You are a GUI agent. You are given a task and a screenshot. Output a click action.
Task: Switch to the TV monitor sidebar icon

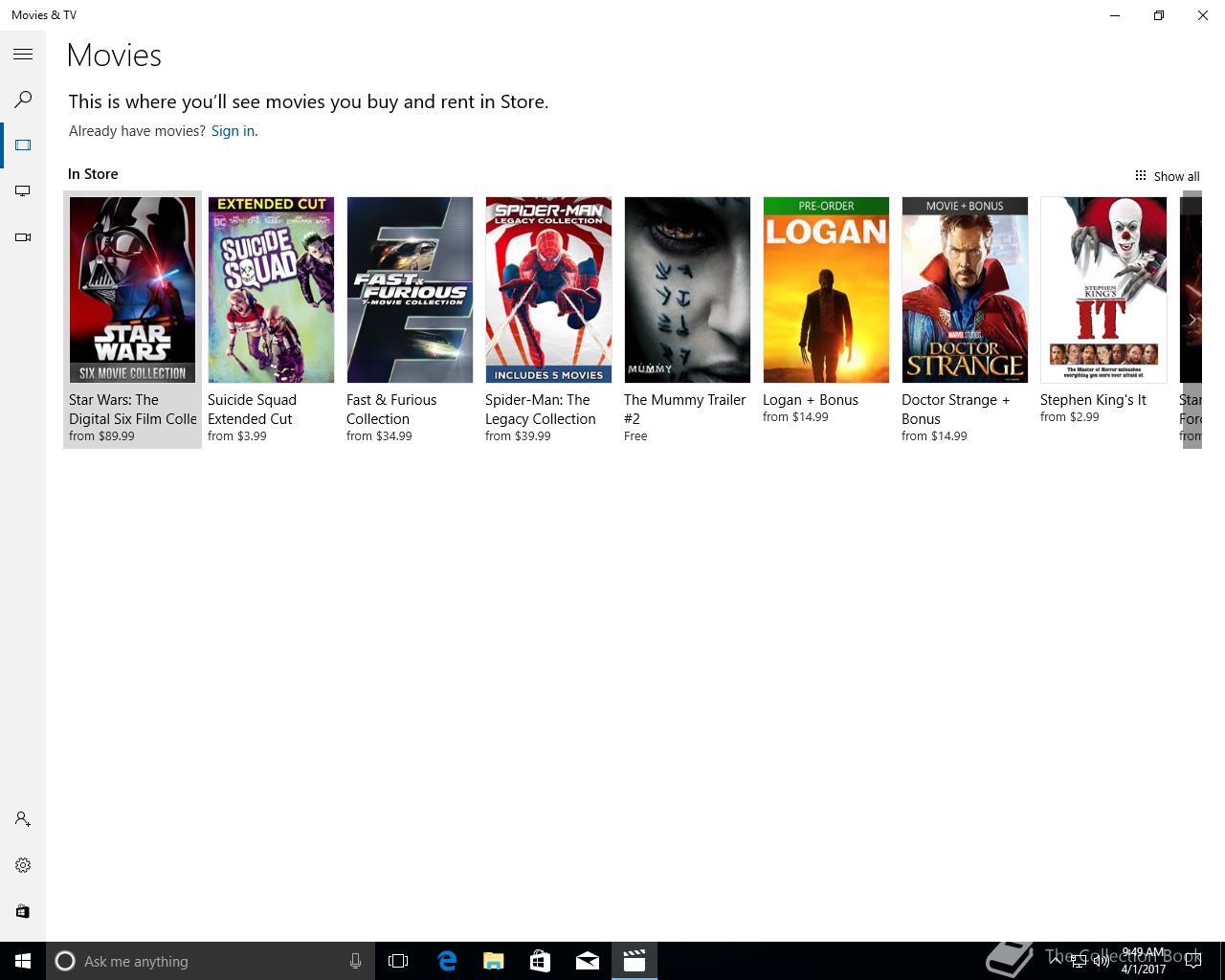[x=23, y=191]
